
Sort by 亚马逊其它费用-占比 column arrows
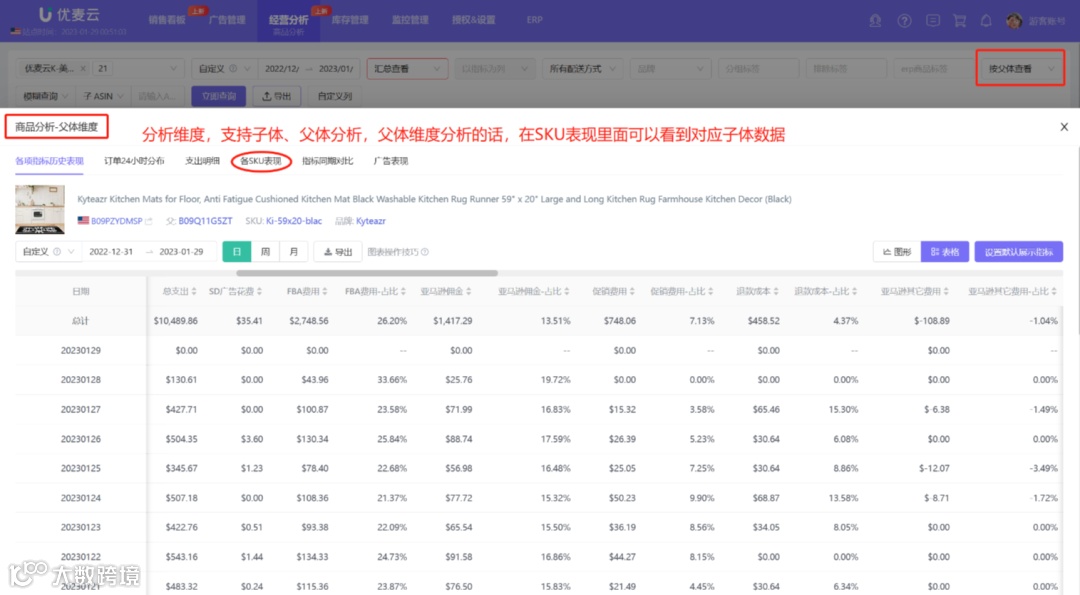pos(1055,291)
